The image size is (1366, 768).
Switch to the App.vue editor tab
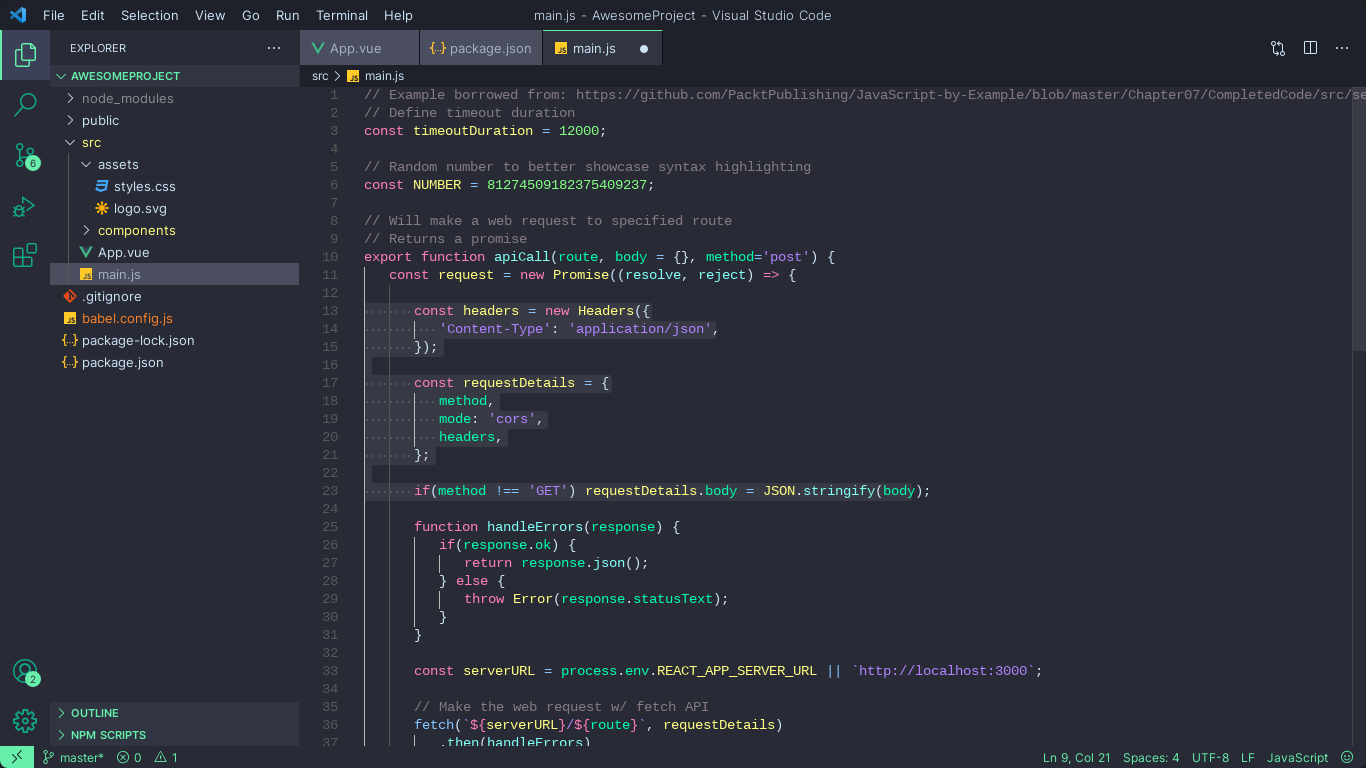[359, 48]
